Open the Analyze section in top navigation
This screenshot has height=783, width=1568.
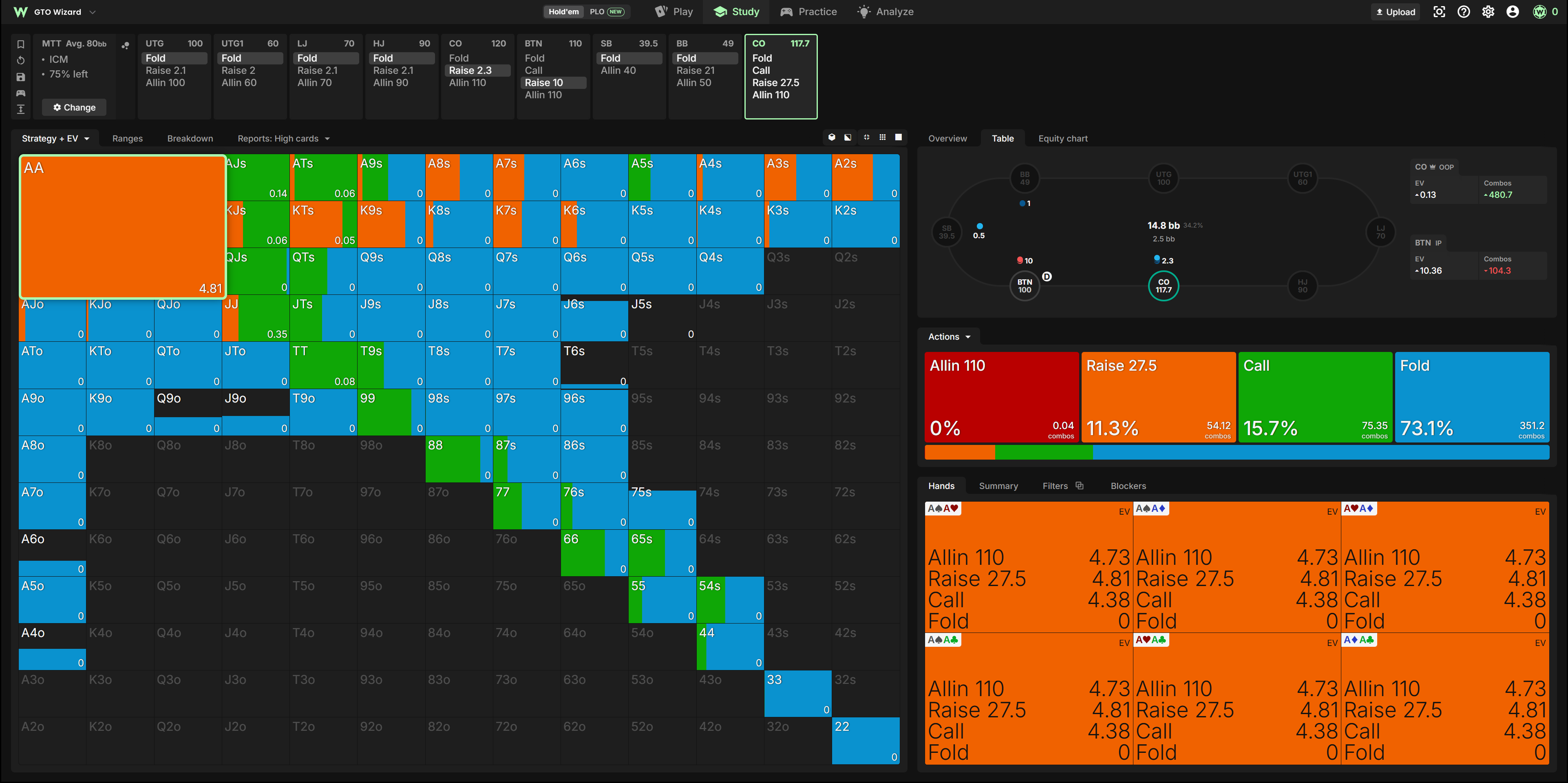[885, 11]
